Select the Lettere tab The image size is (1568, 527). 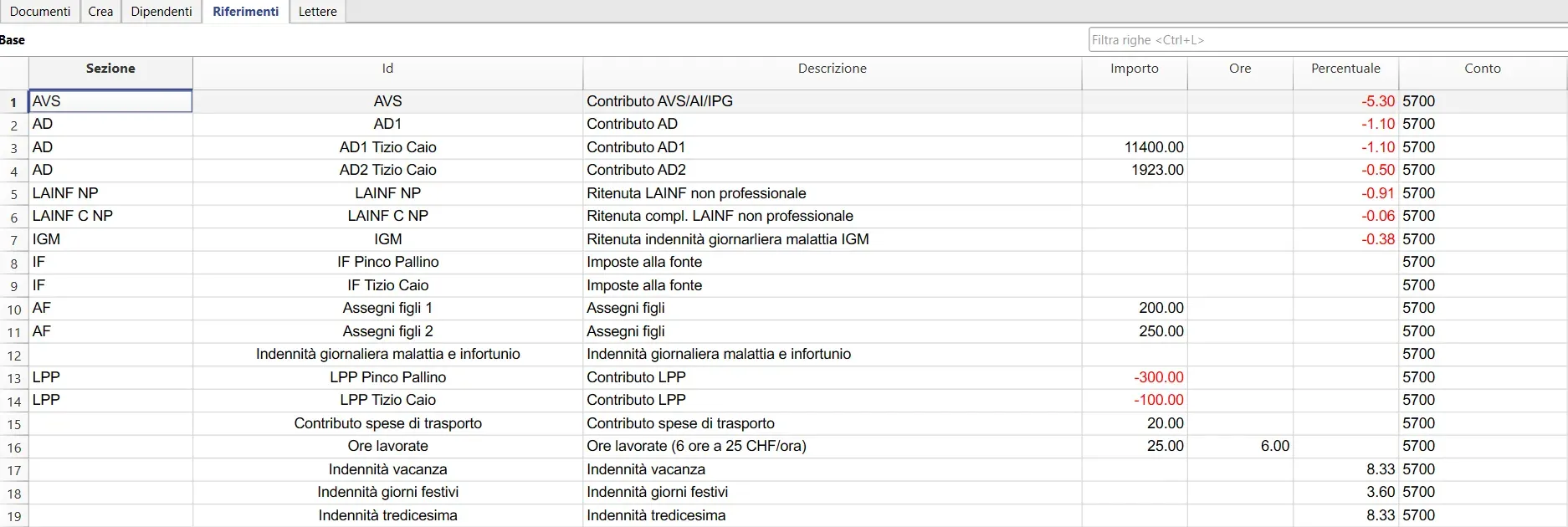(317, 12)
